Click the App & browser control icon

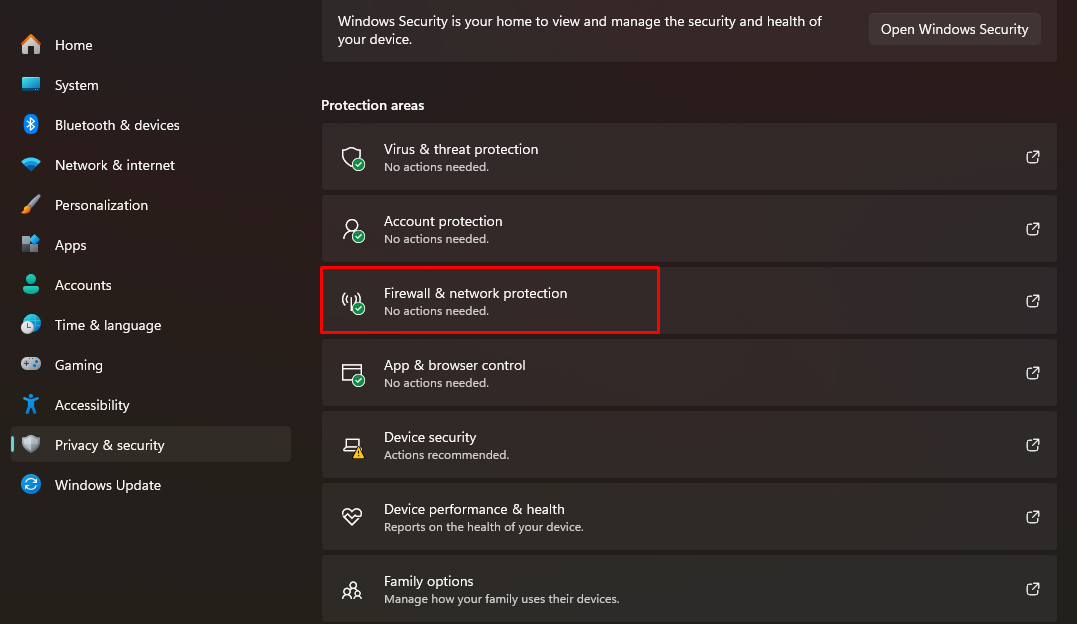pos(352,373)
